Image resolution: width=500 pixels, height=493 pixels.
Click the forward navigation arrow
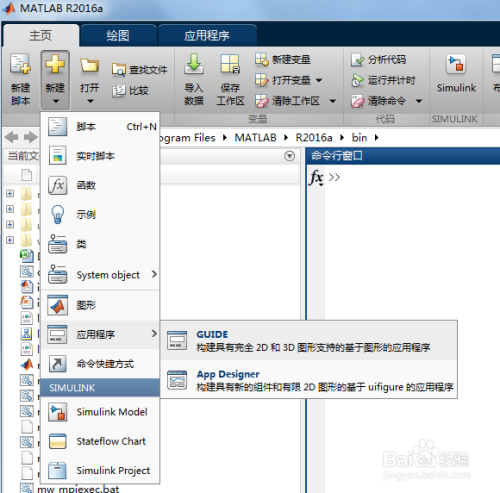[31, 137]
